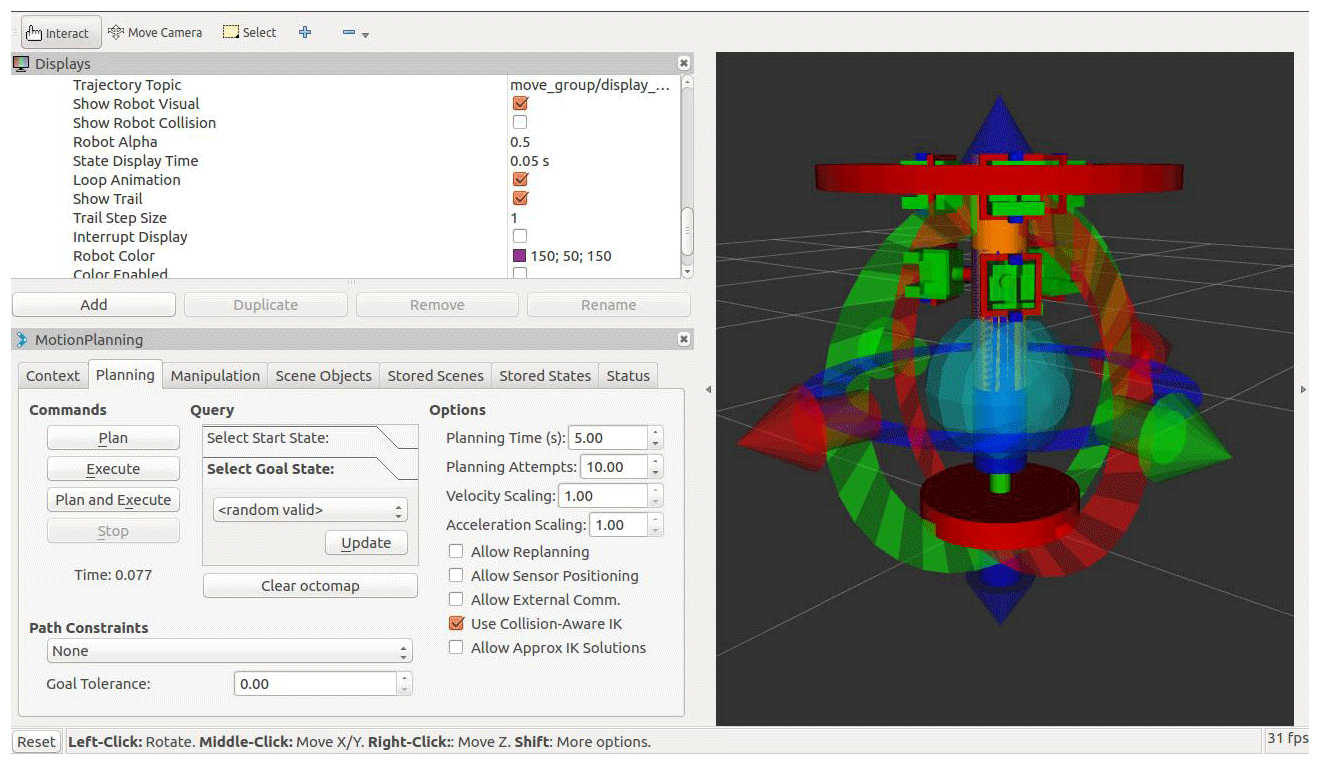Activate the Move Camera tool
This screenshot has width=1320, height=765.
[155, 33]
